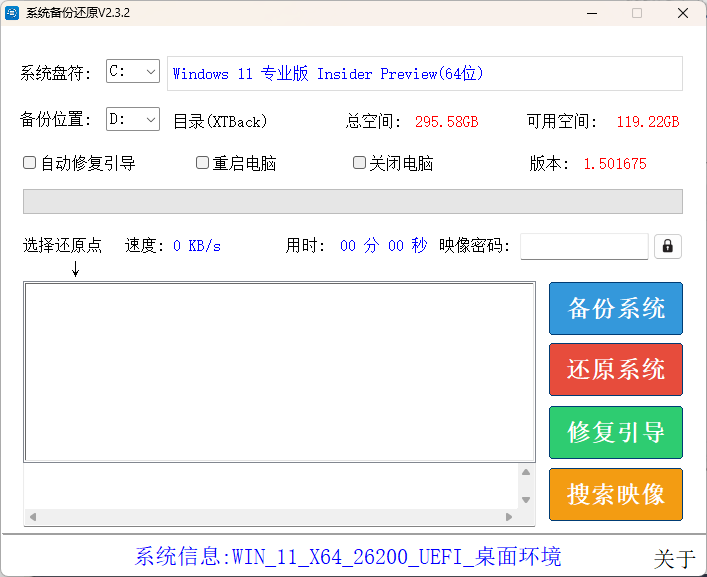Click scrollbar up arrow in lower panel
The image size is (707, 577).
click(525, 473)
